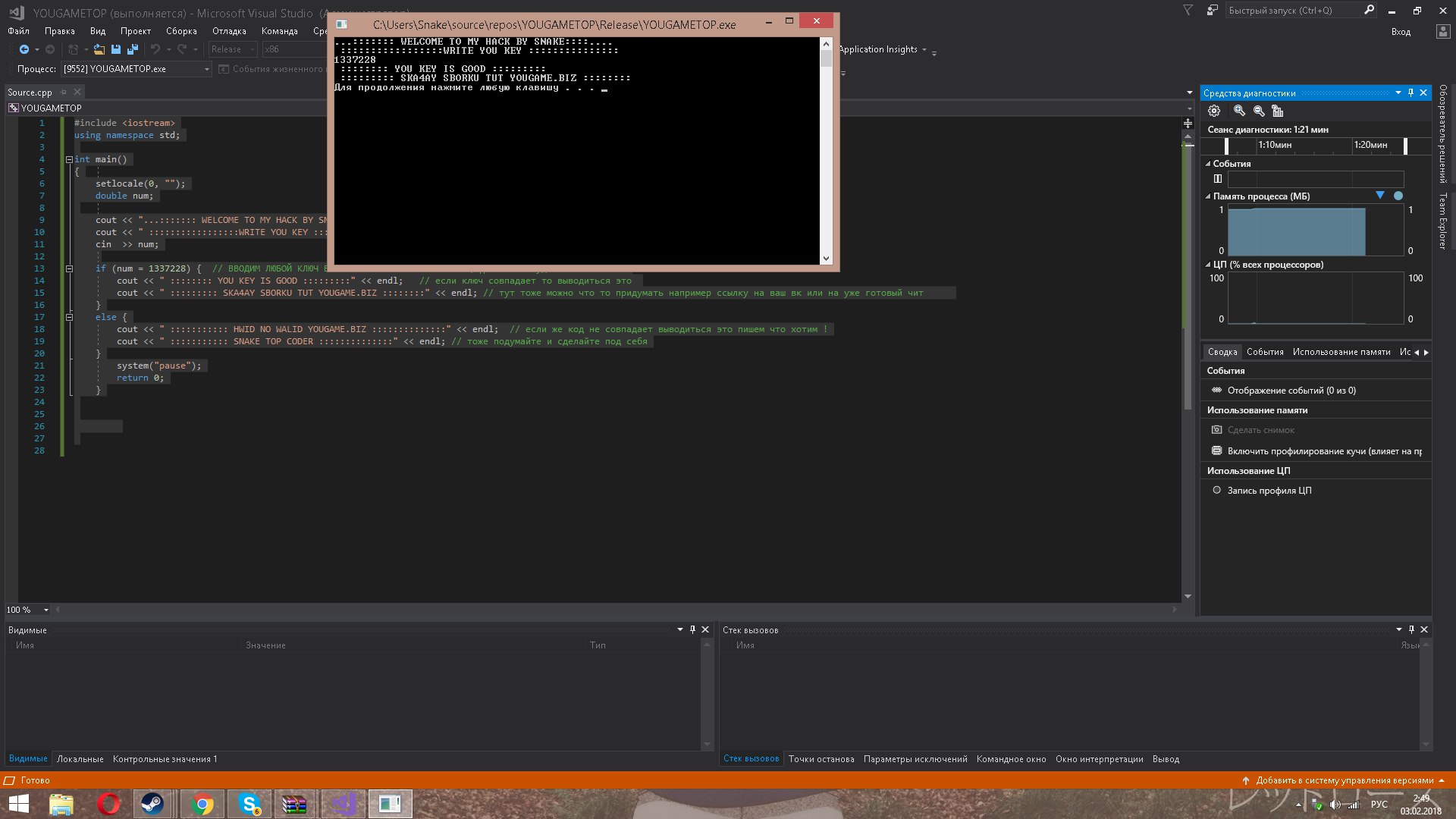
Task: Collapse ЦП (% всех процессоров) graph section
Action: tap(1208, 265)
